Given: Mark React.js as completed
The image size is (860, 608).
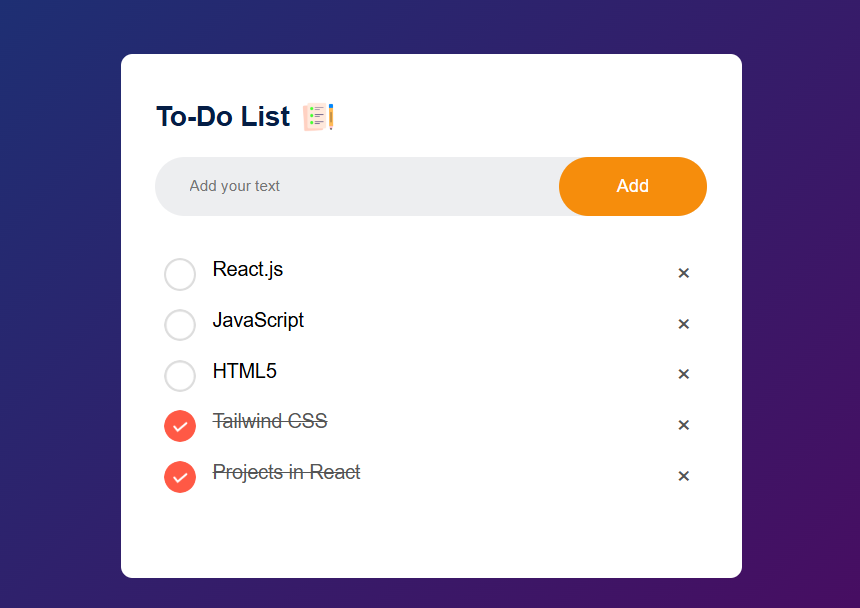Looking at the screenshot, I should point(180,274).
